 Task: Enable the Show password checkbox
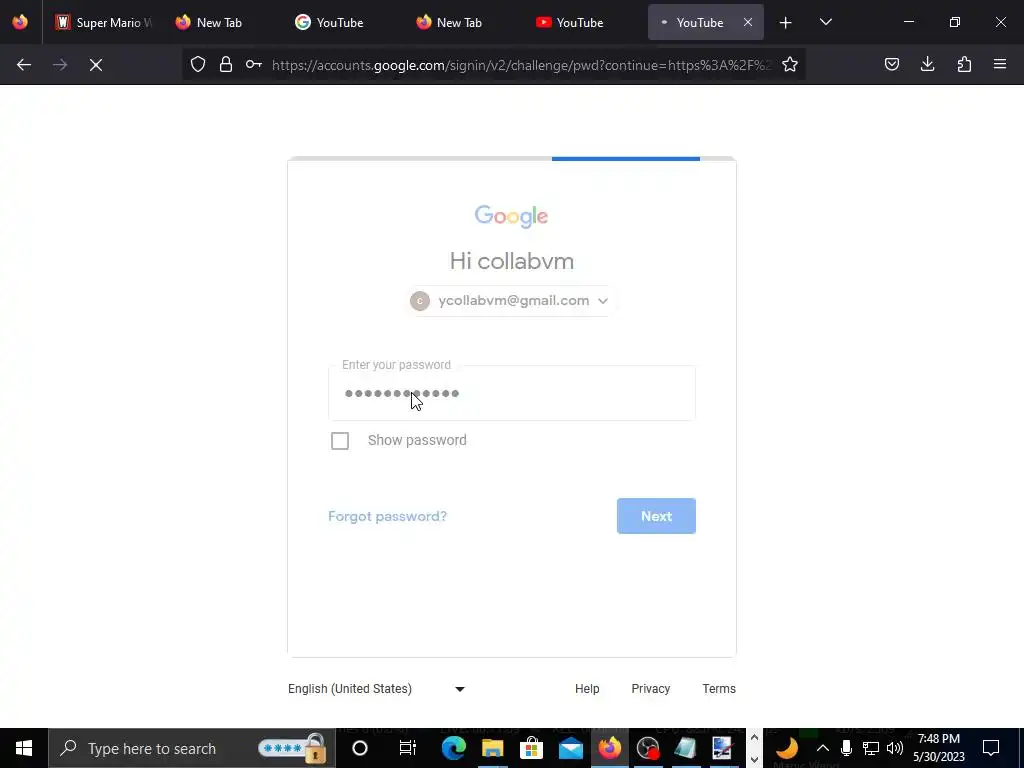(340, 441)
